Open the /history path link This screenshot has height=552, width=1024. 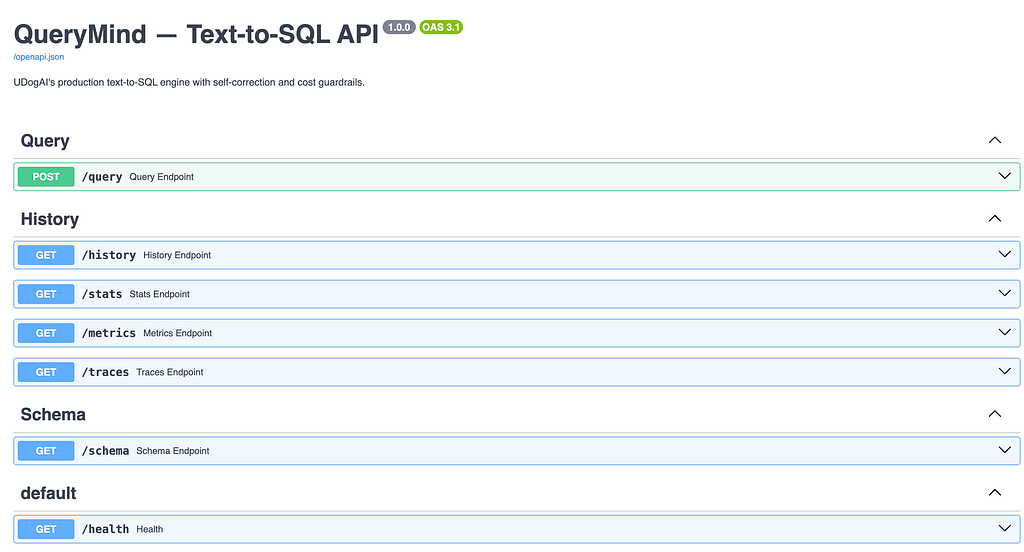click(x=108, y=255)
